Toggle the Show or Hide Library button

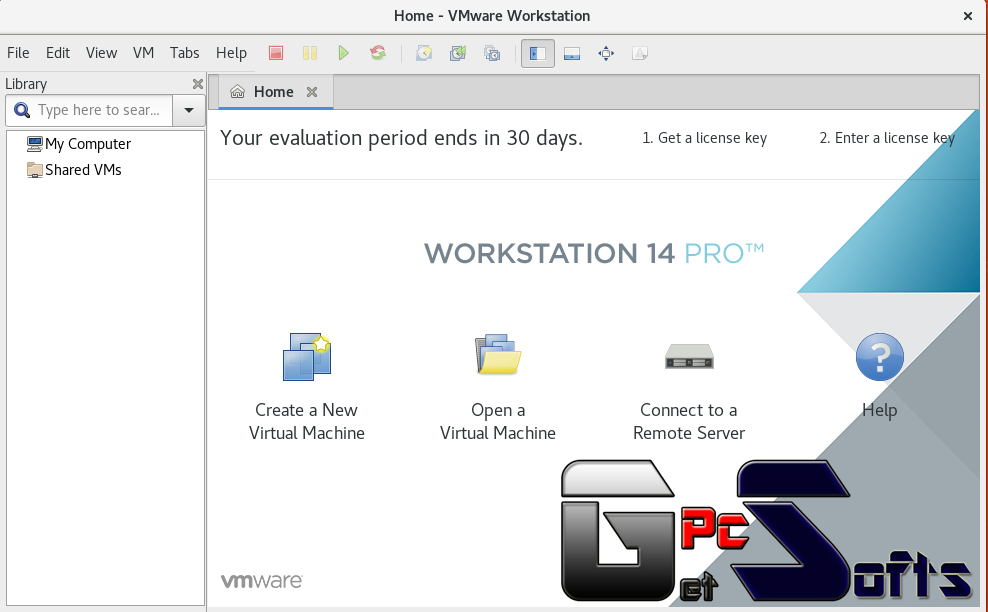(537, 53)
